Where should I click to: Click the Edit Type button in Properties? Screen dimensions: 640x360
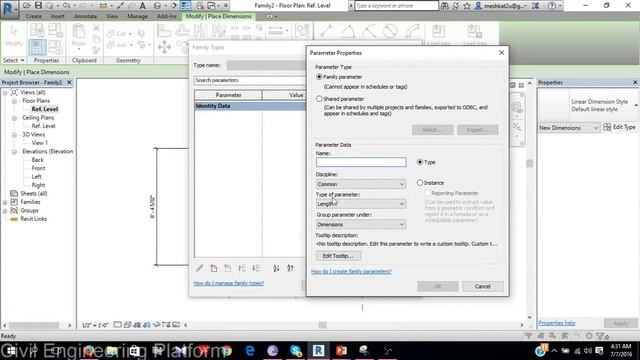click(x=620, y=127)
